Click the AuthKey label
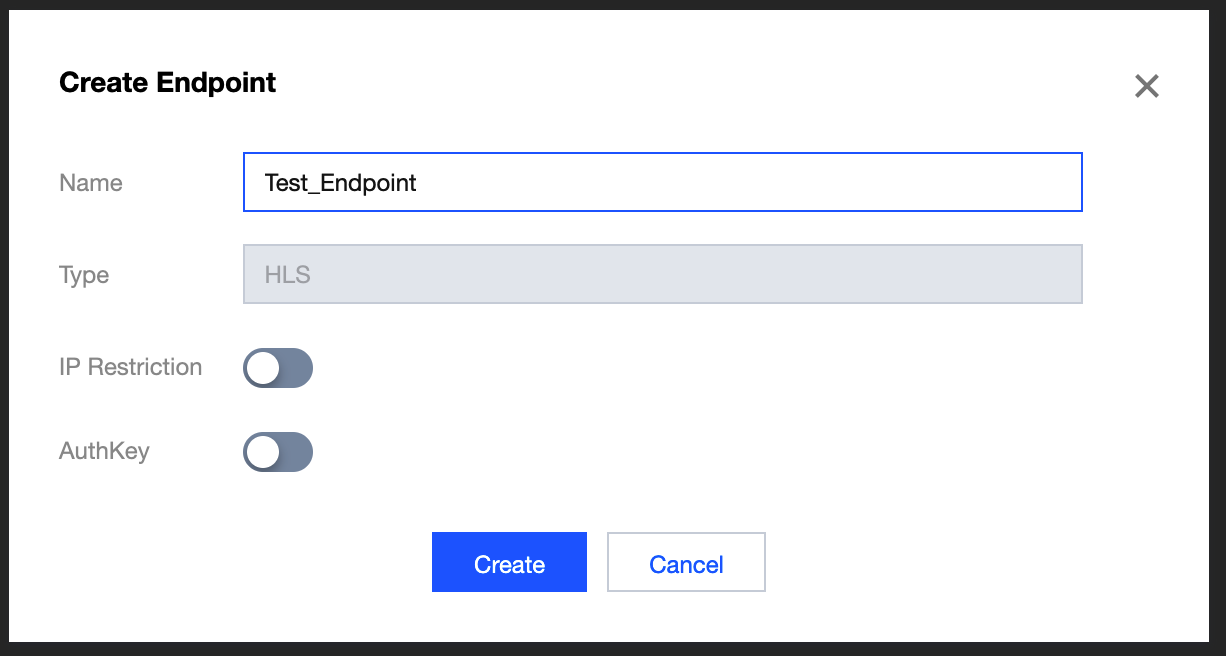1226x656 pixels. click(104, 451)
